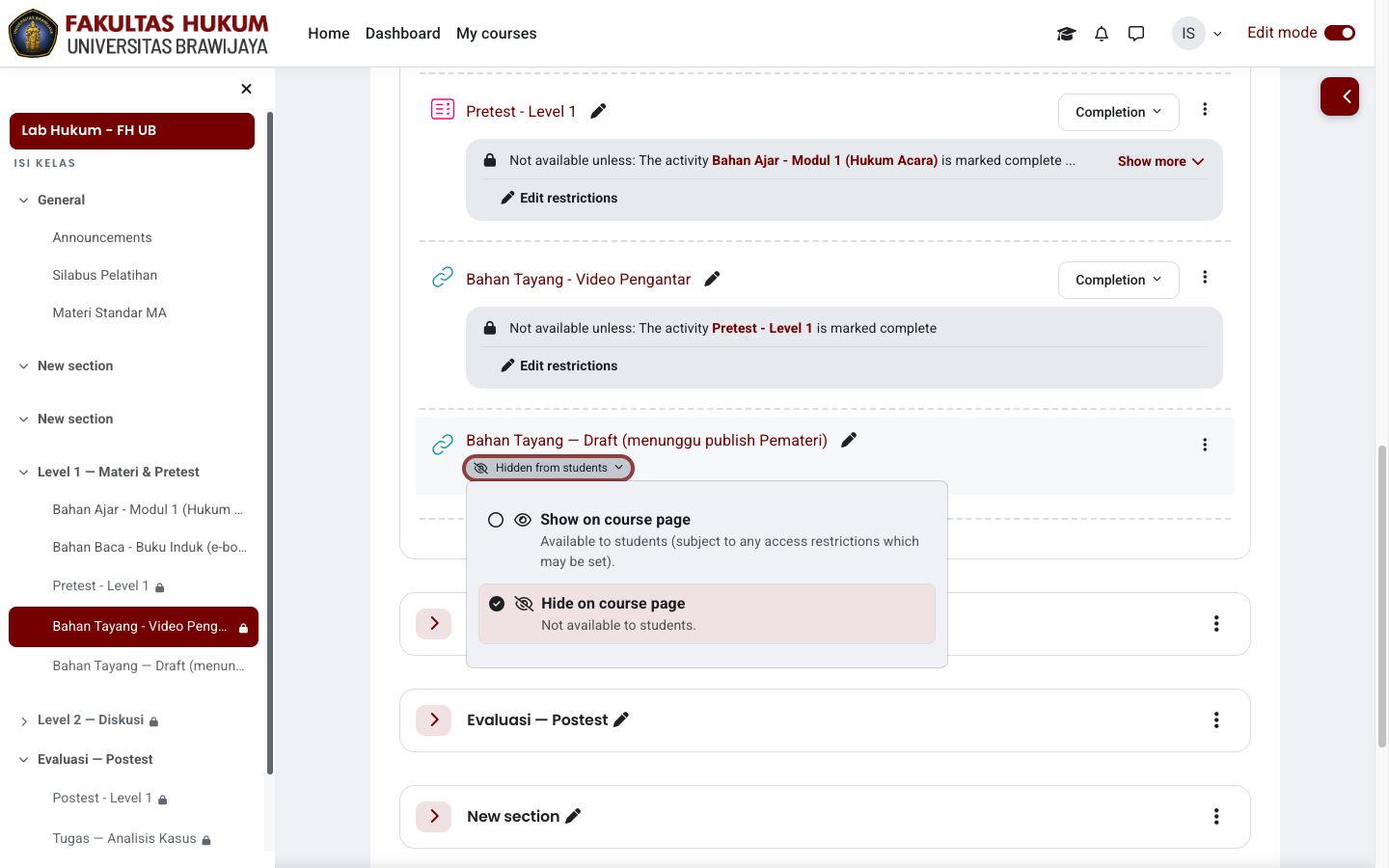Expand Level 2 — Diskusi in sidebar
The image size is (1389, 868).
coord(24,721)
